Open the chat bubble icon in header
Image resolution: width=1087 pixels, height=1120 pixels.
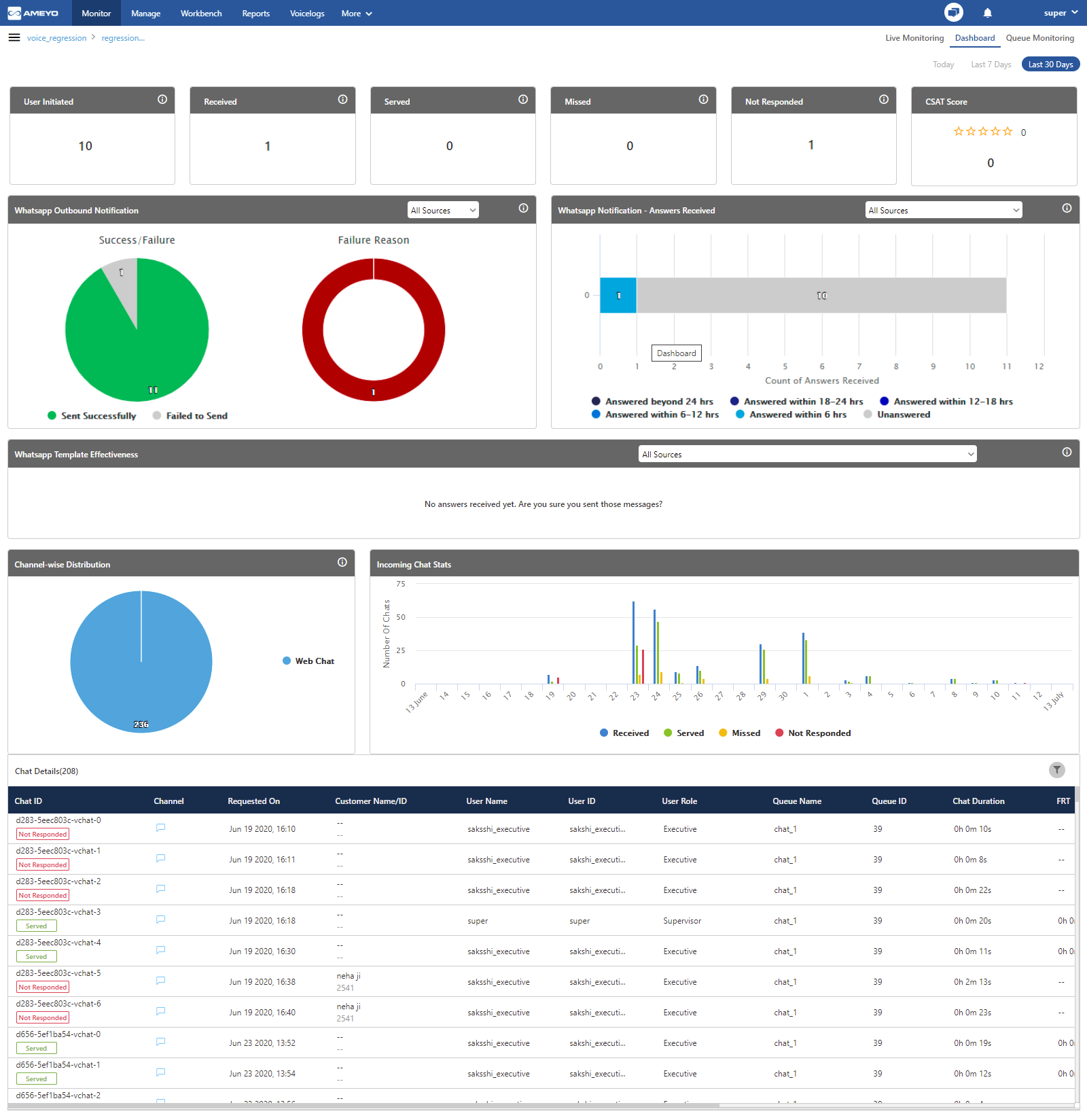pos(954,12)
